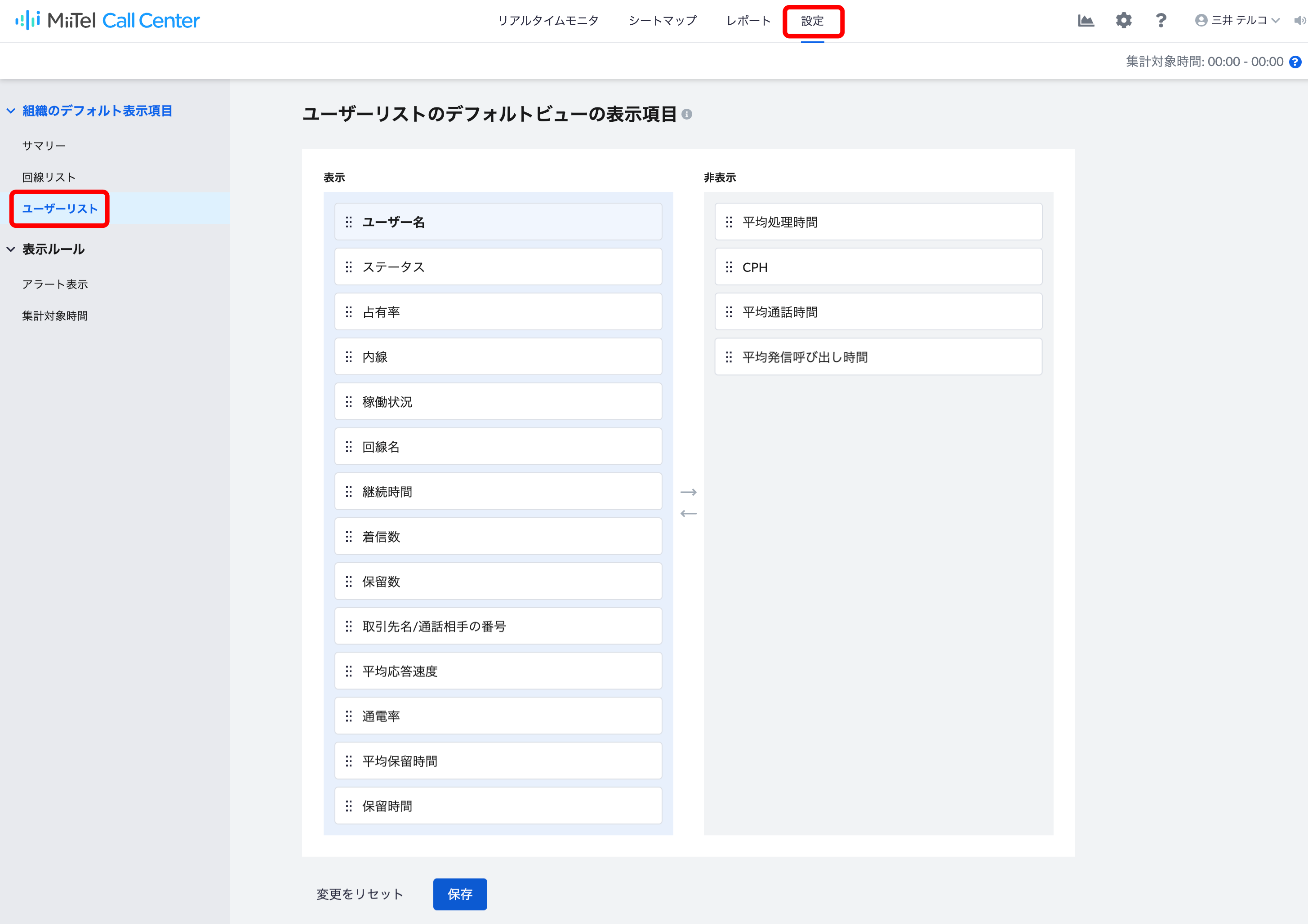Click the right arrow to move item to 非表示

point(688,492)
